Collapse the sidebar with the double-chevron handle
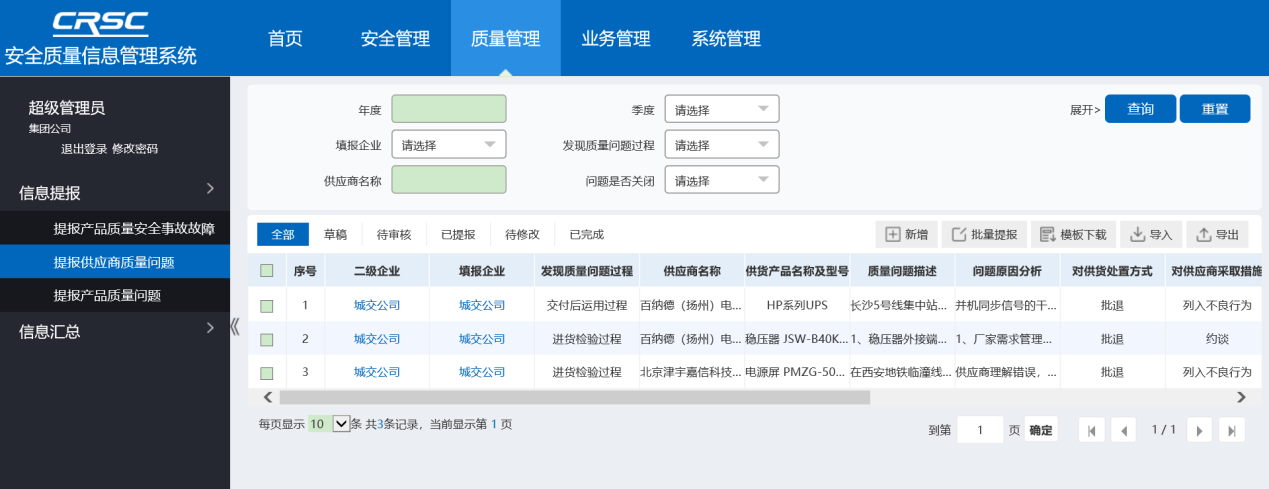 (x=236, y=327)
